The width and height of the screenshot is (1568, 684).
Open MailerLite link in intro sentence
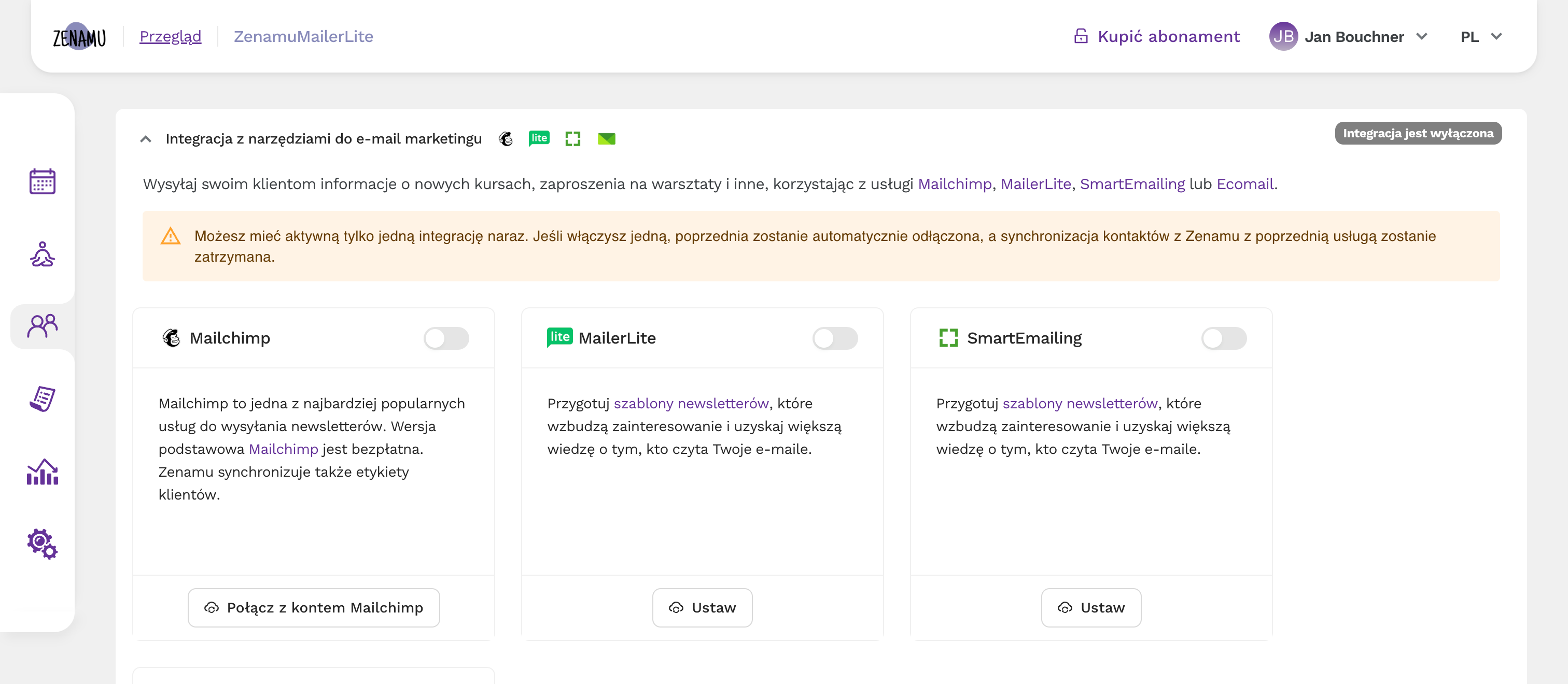[1035, 184]
